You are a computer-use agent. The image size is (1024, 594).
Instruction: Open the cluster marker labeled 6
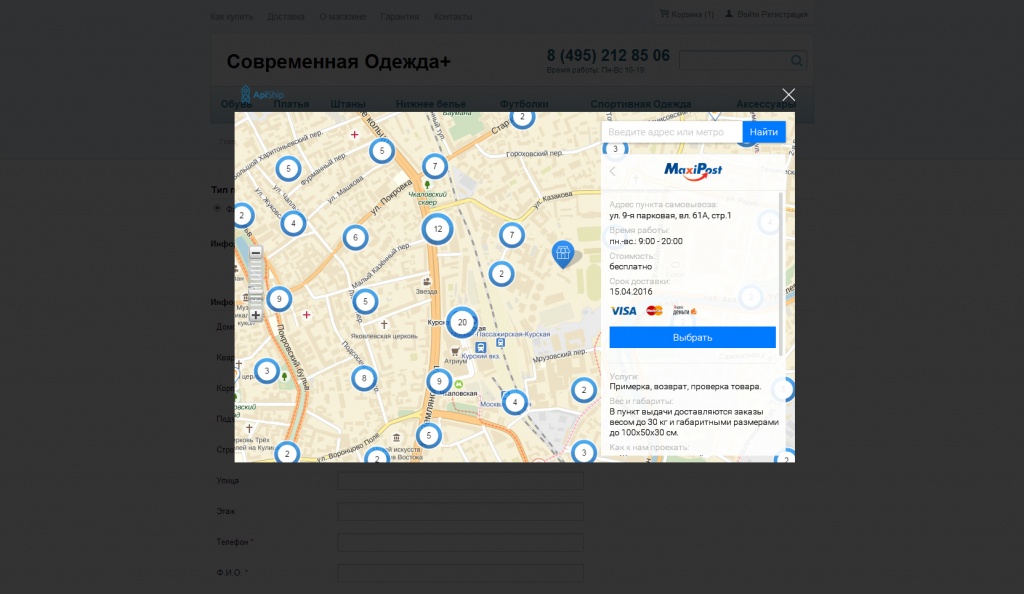pos(355,237)
